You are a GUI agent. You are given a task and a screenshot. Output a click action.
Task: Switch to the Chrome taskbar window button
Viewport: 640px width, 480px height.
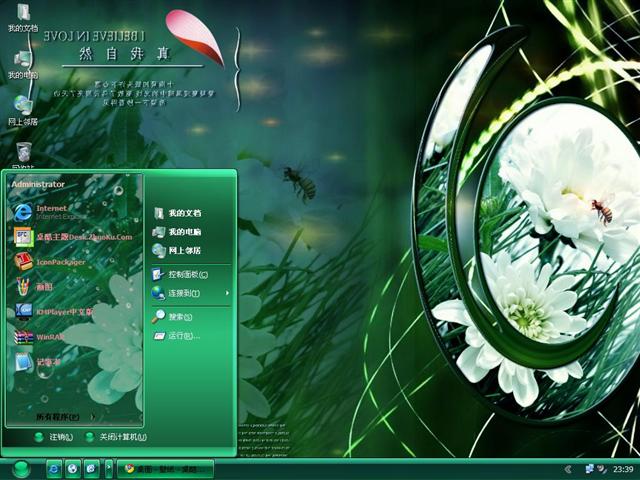165,469
